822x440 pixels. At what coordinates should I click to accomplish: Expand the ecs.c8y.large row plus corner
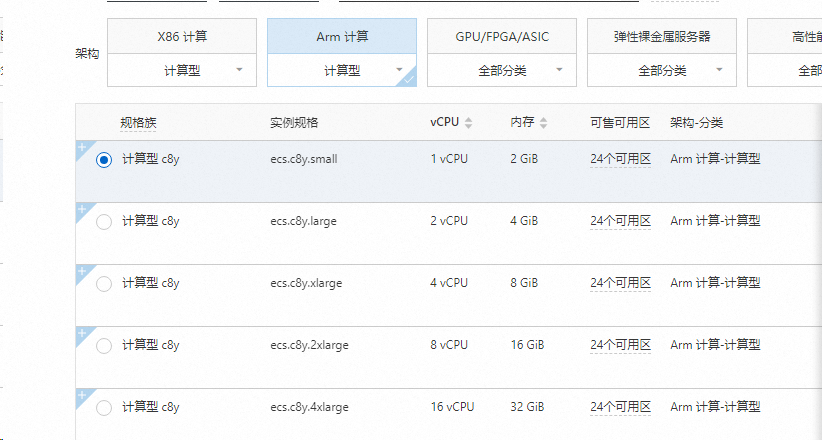[81, 209]
